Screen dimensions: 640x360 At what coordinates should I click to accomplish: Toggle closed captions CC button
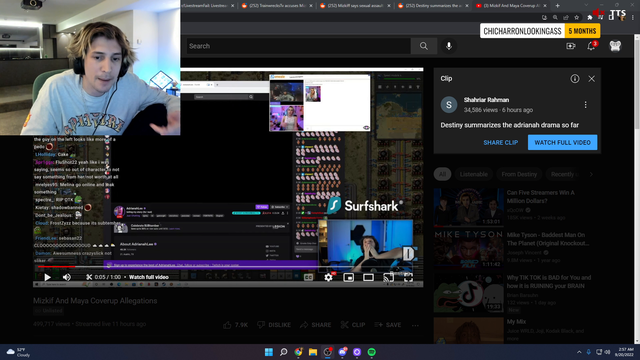(x=309, y=278)
